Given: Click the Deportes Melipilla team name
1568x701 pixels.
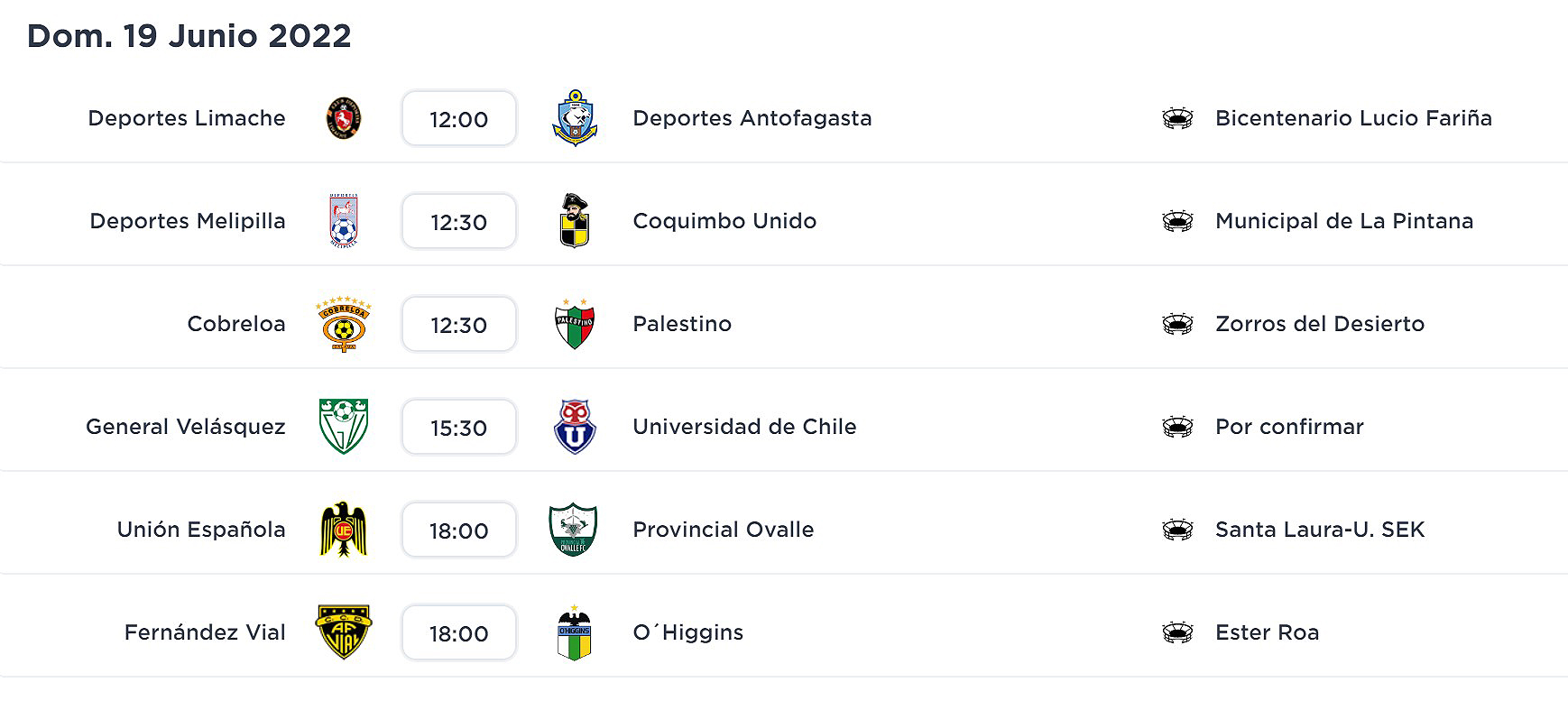Looking at the screenshot, I should (x=188, y=221).
